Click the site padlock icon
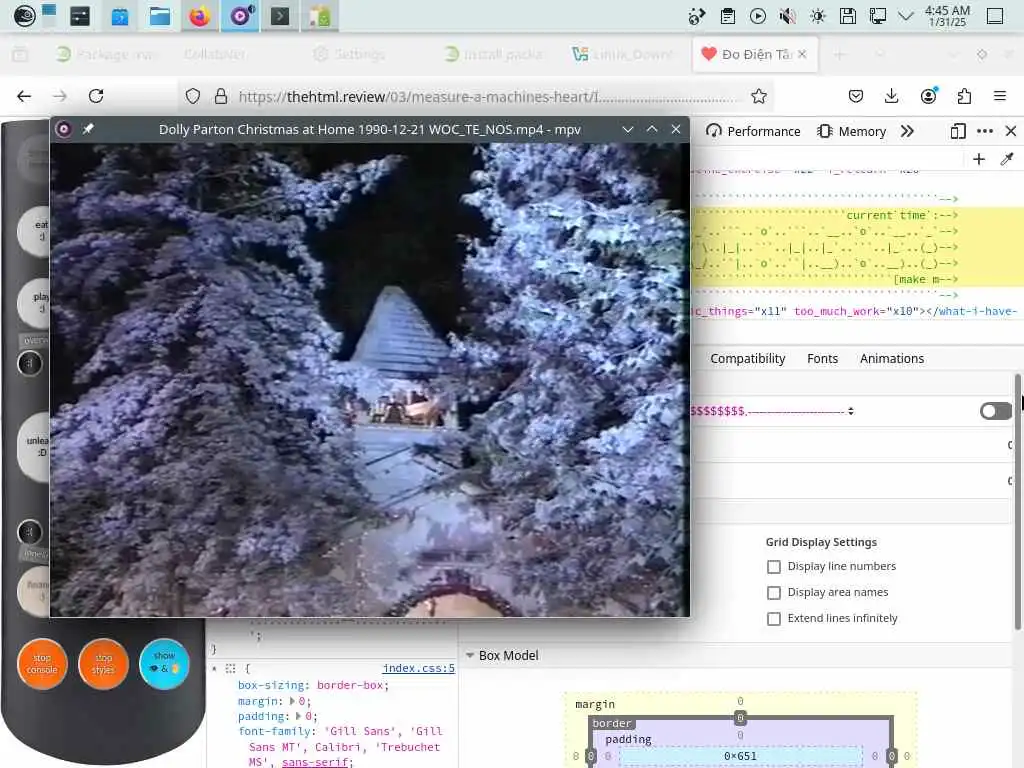 click(221, 97)
